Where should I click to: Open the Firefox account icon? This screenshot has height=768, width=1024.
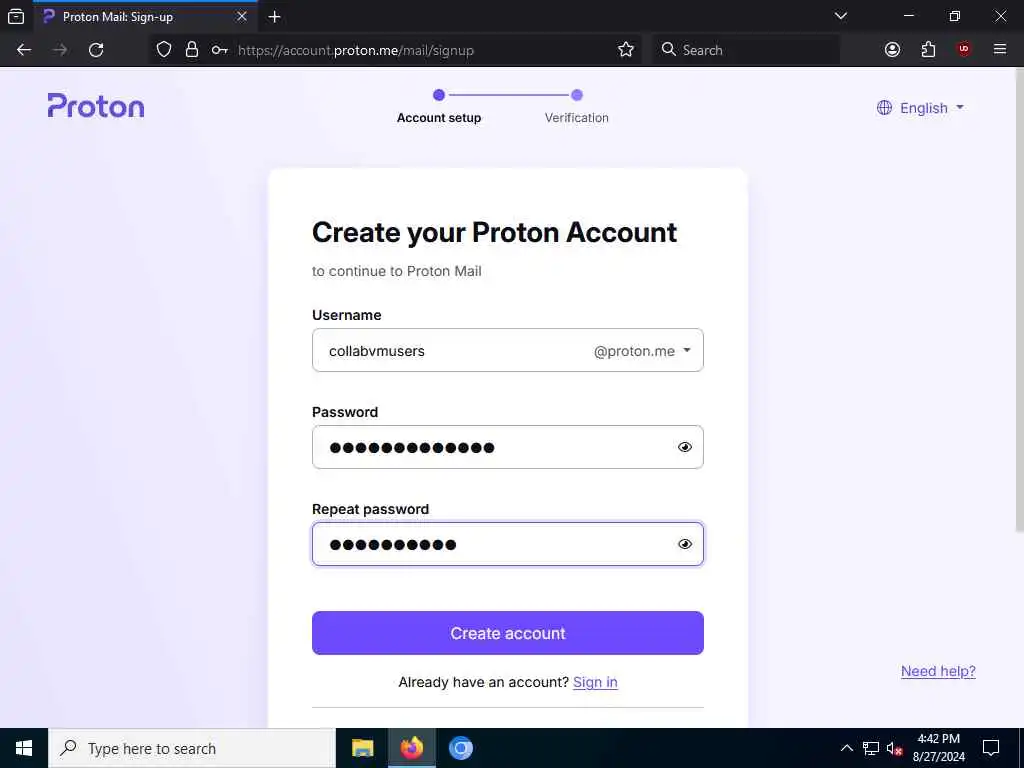point(892,50)
